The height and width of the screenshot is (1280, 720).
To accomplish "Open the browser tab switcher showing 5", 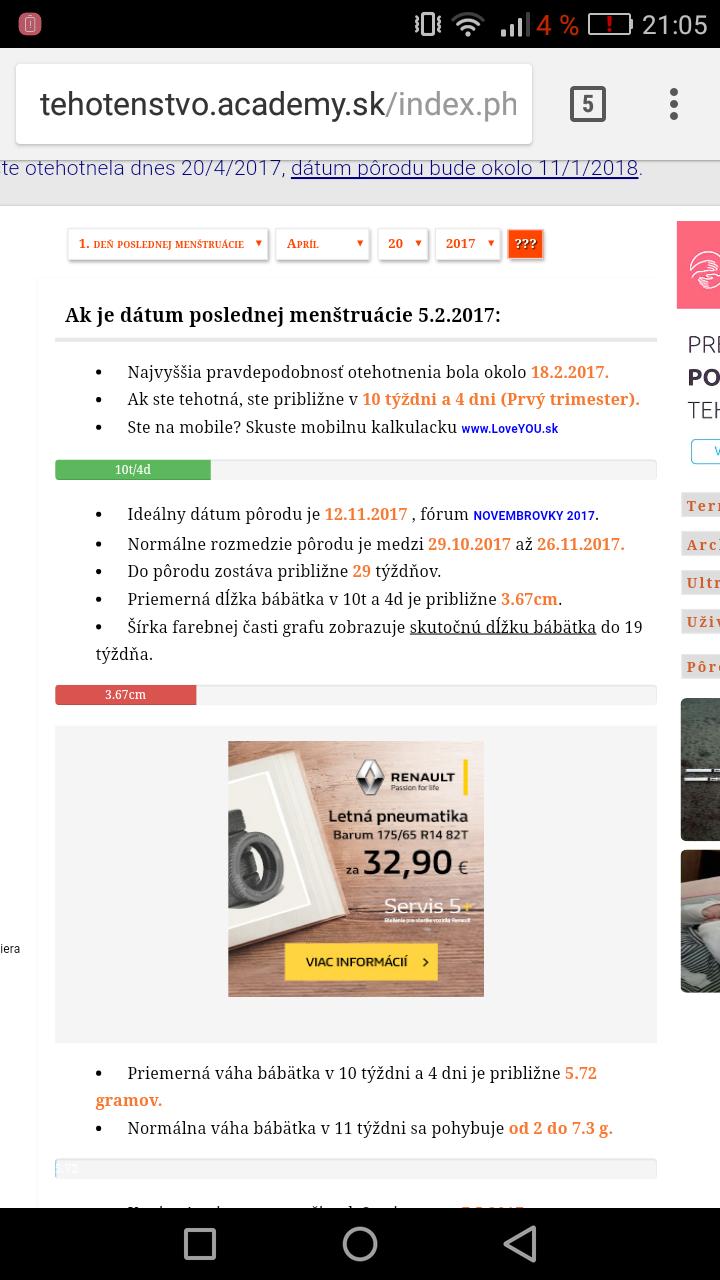I will click(x=587, y=104).
